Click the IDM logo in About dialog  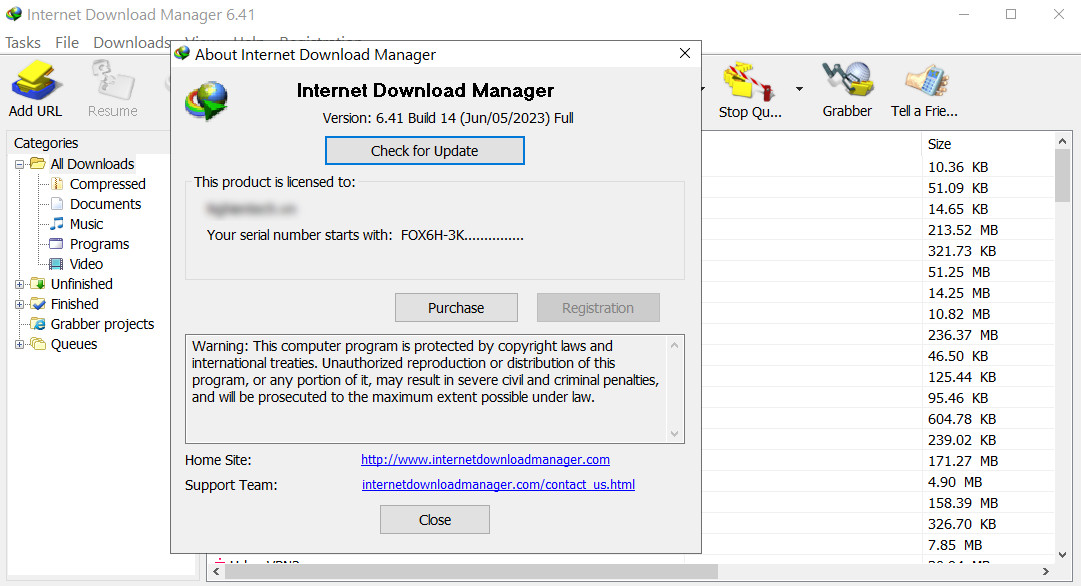pyautogui.click(x=206, y=101)
